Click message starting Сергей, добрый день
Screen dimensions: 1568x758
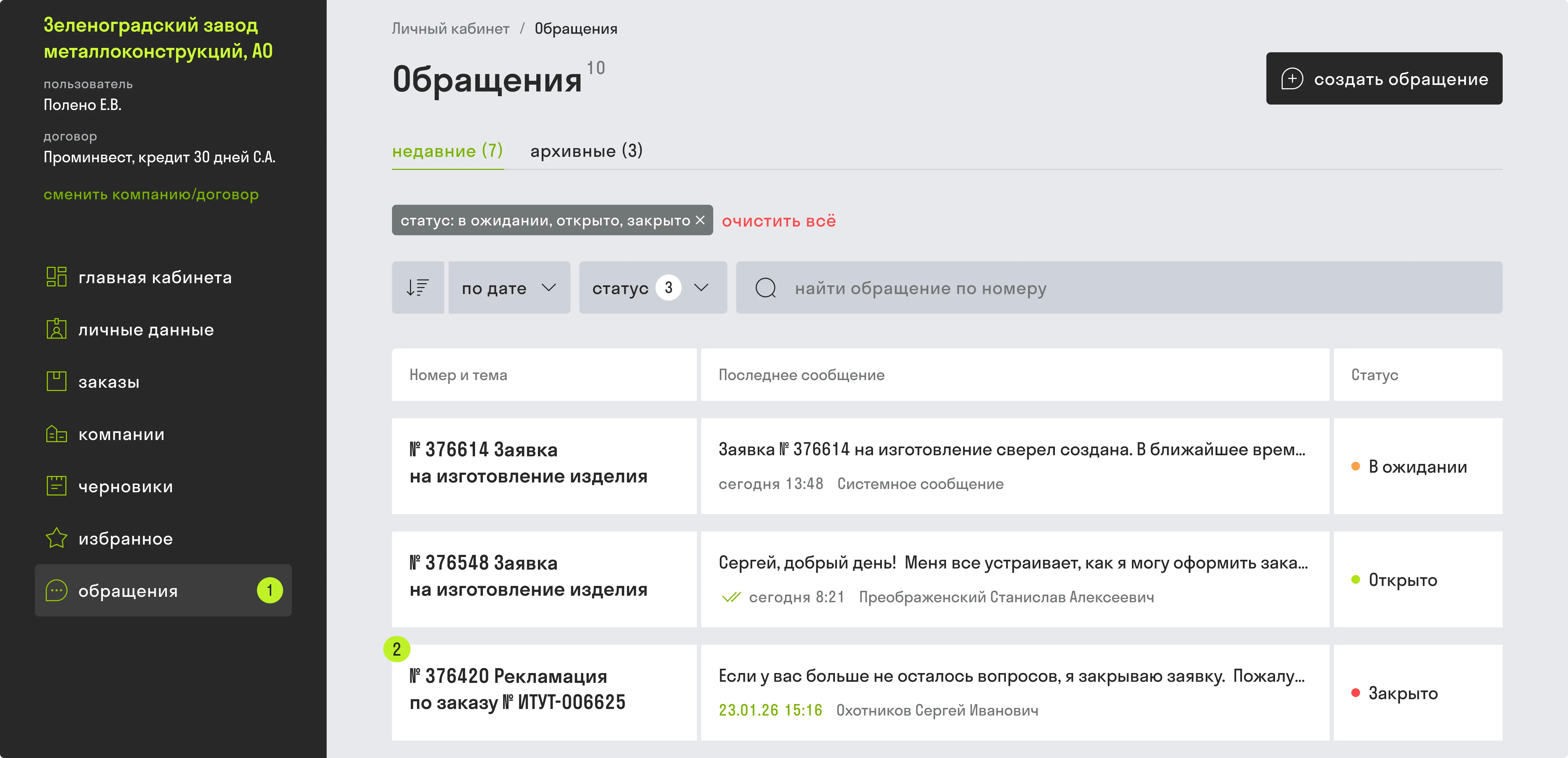pos(1013,563)
